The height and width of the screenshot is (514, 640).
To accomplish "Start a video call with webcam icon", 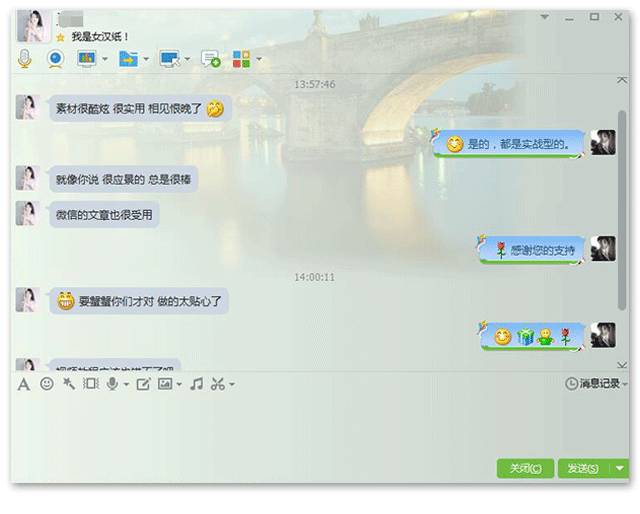I will point(56,59).
